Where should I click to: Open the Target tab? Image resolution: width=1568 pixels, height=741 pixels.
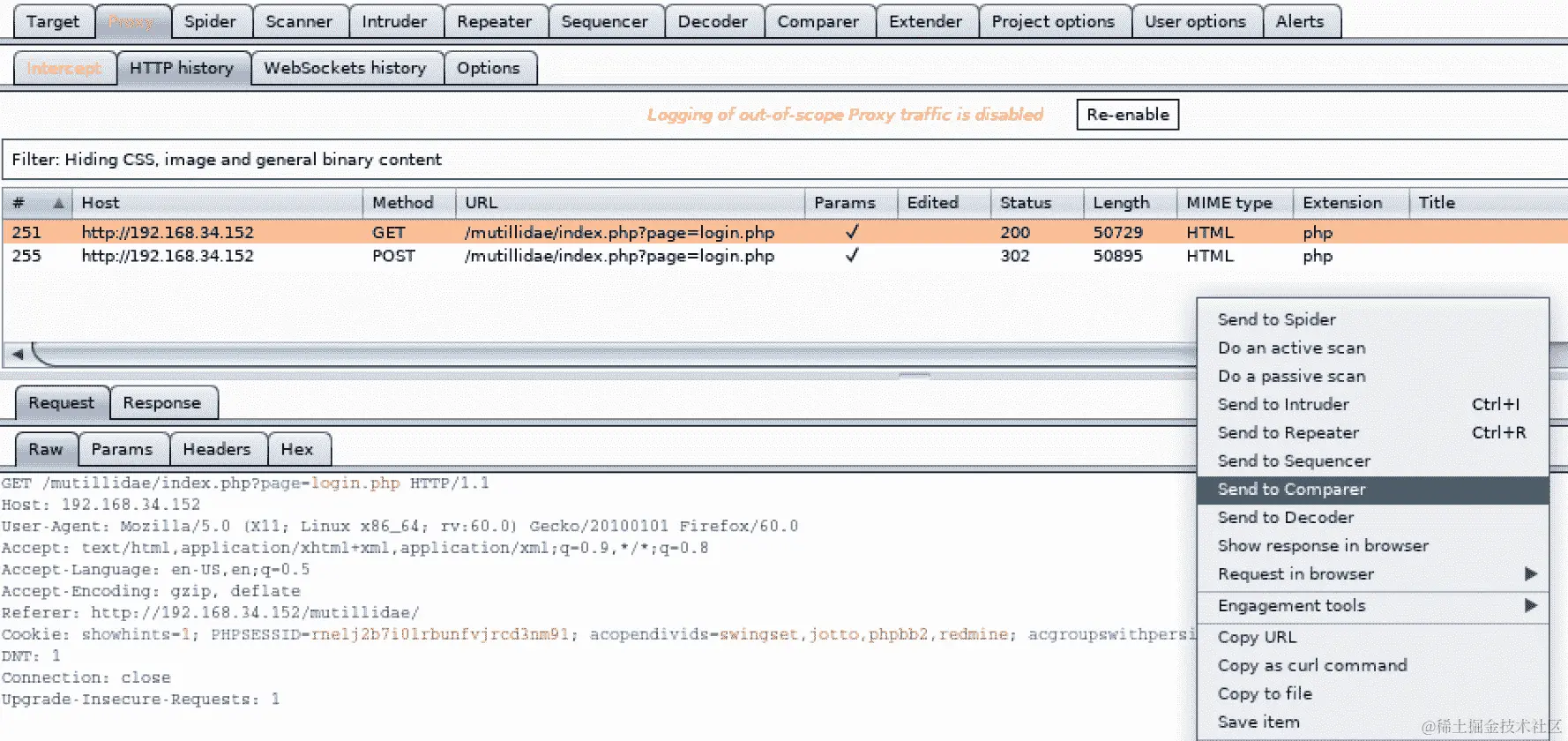[52, 21]
